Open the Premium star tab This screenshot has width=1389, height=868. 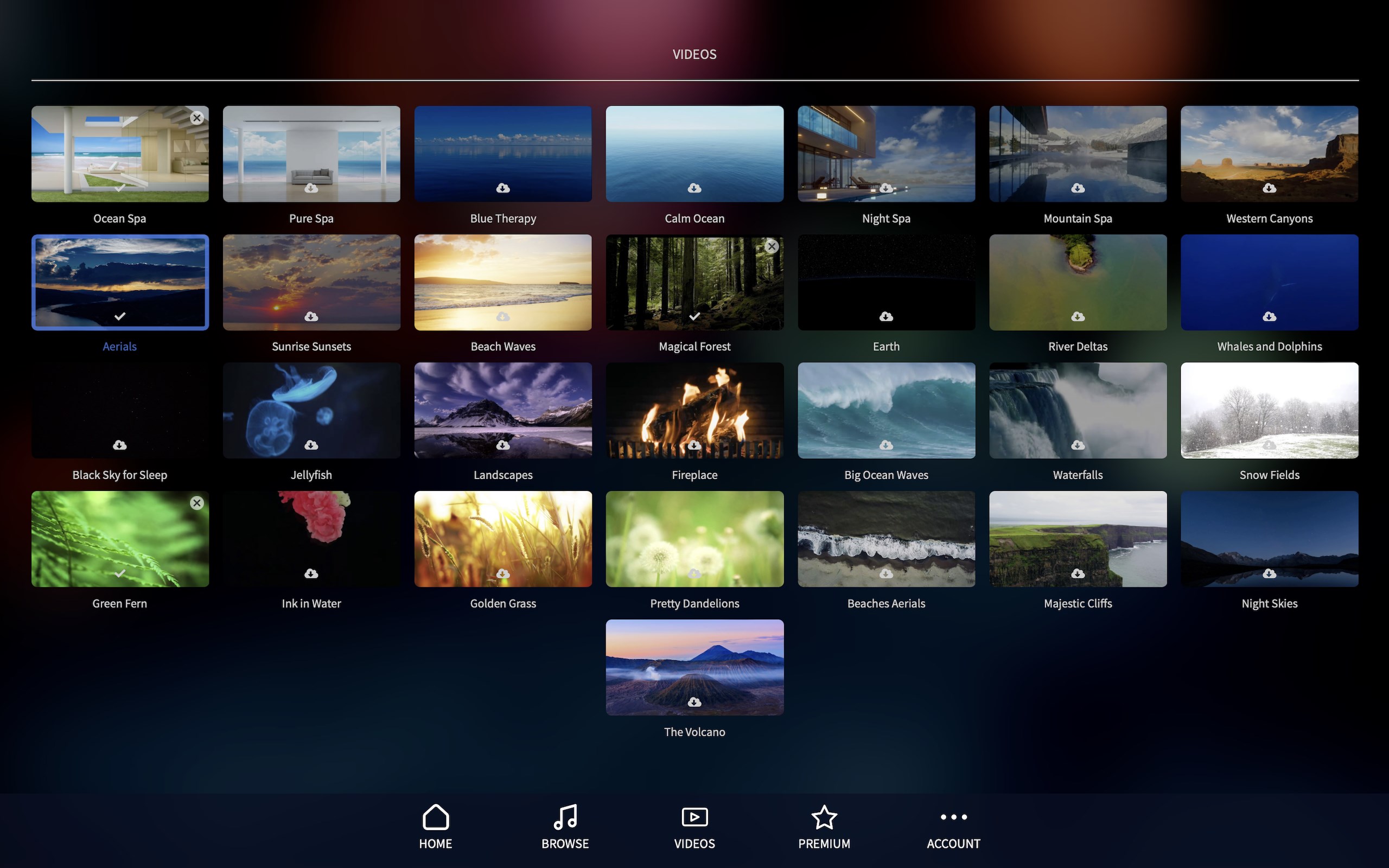[824, 827]
